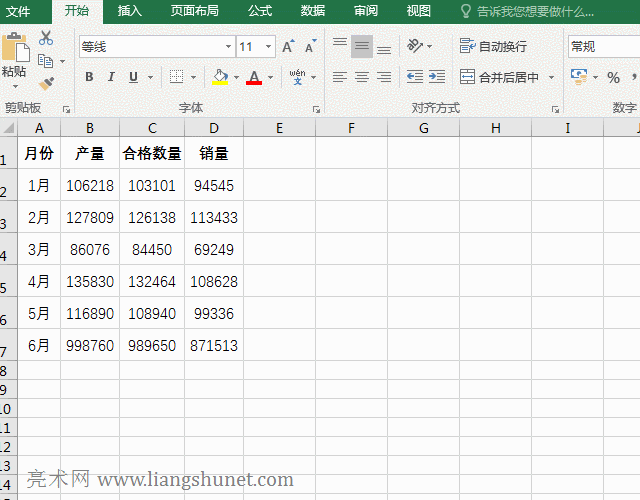
Task: Click cell containing 989650
Action: 152,345
